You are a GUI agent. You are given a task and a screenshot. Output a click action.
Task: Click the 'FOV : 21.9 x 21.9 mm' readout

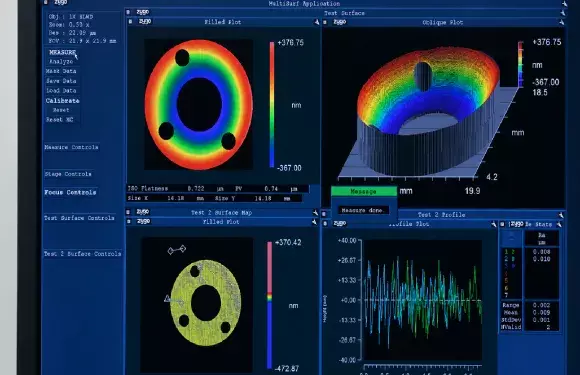point(82,41)
